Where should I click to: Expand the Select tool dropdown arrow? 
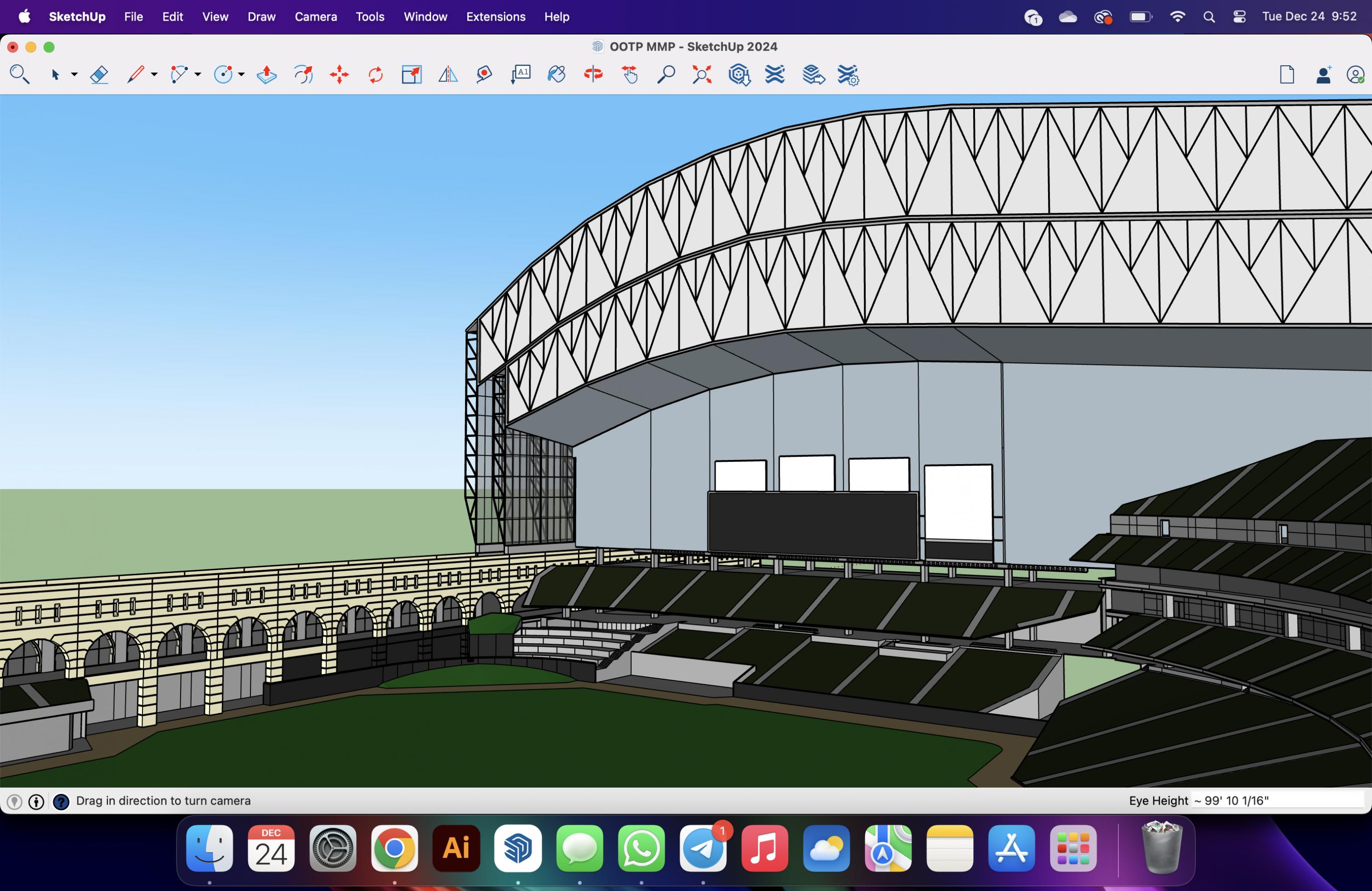tap(74, 75)
